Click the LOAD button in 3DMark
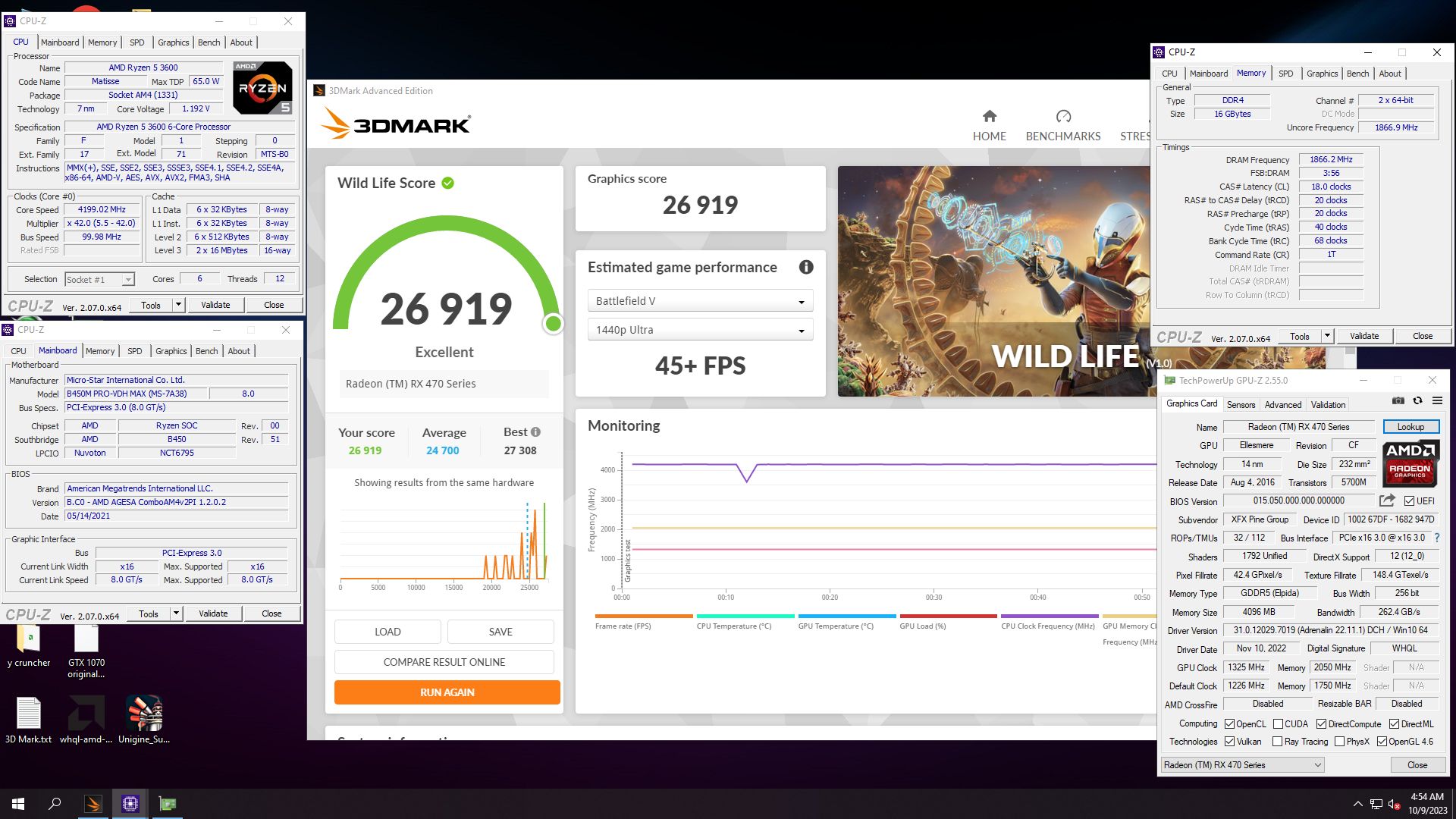Image resolution: width=1456 pixels, height=819 pixels. pyautogui.click(x=388, y=632)
